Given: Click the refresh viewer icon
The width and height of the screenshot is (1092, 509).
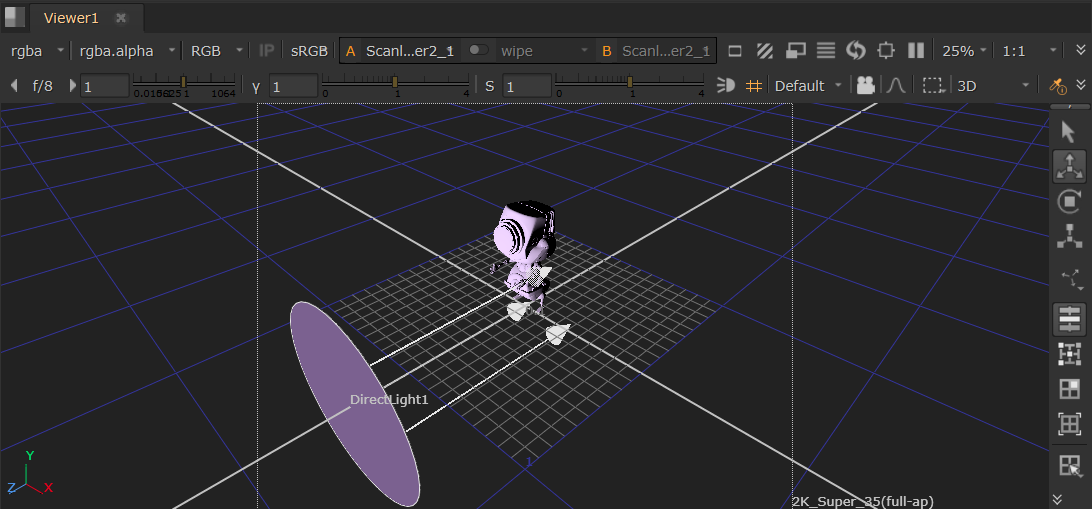Looking at the screenshot, I should (x=855, y=51).
